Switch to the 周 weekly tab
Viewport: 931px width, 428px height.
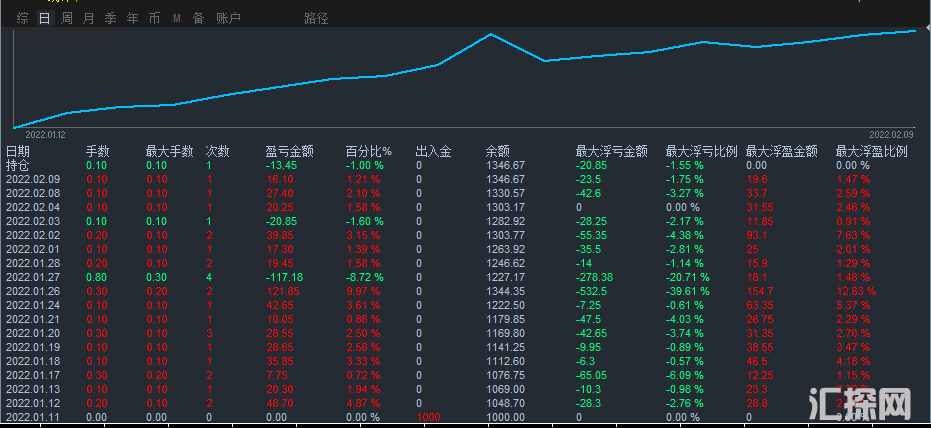66,18
